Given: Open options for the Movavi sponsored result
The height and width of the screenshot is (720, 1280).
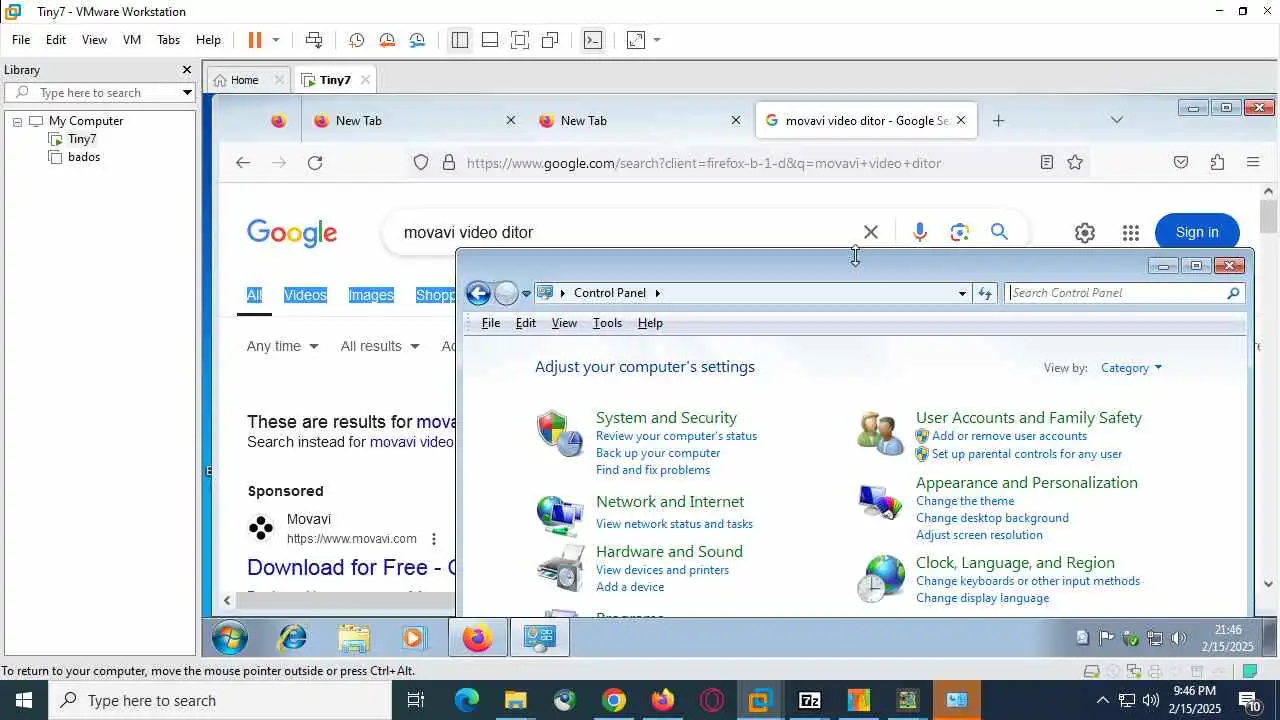Looking at the screenshot, I should pos(433,539).
